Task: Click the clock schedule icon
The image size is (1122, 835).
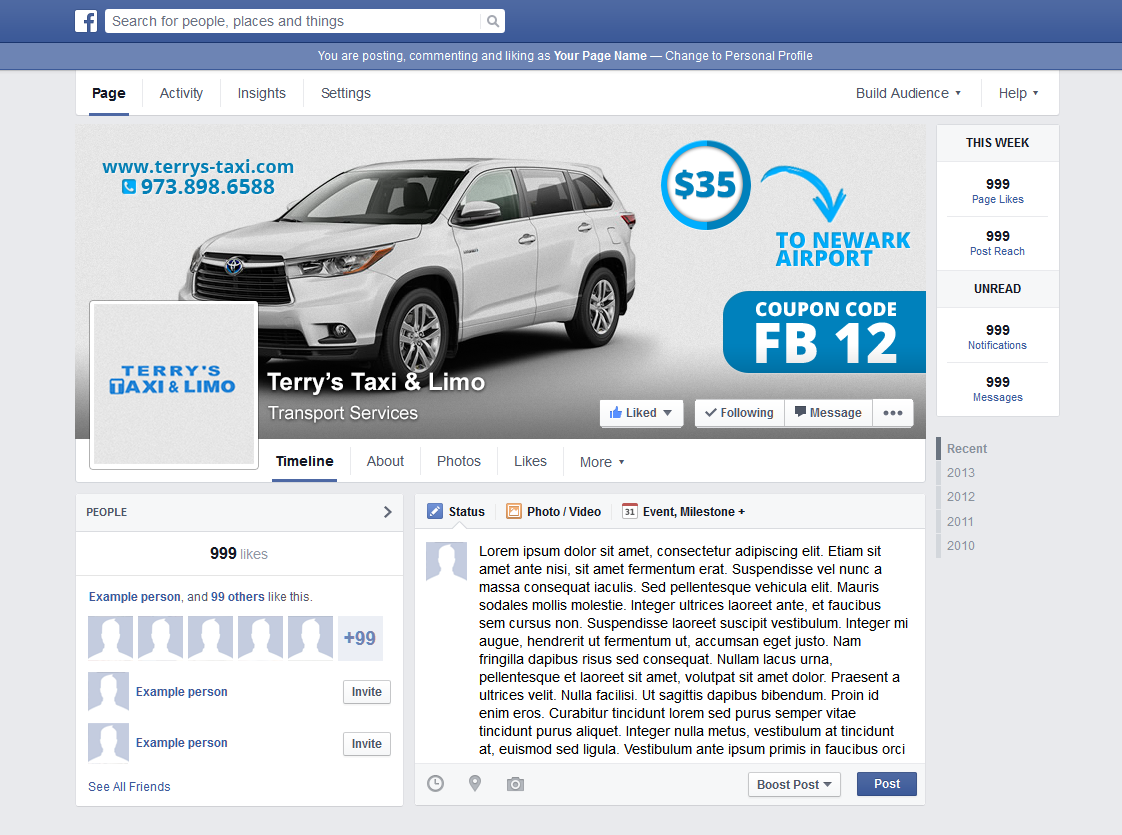Action: tap(435, 783)
